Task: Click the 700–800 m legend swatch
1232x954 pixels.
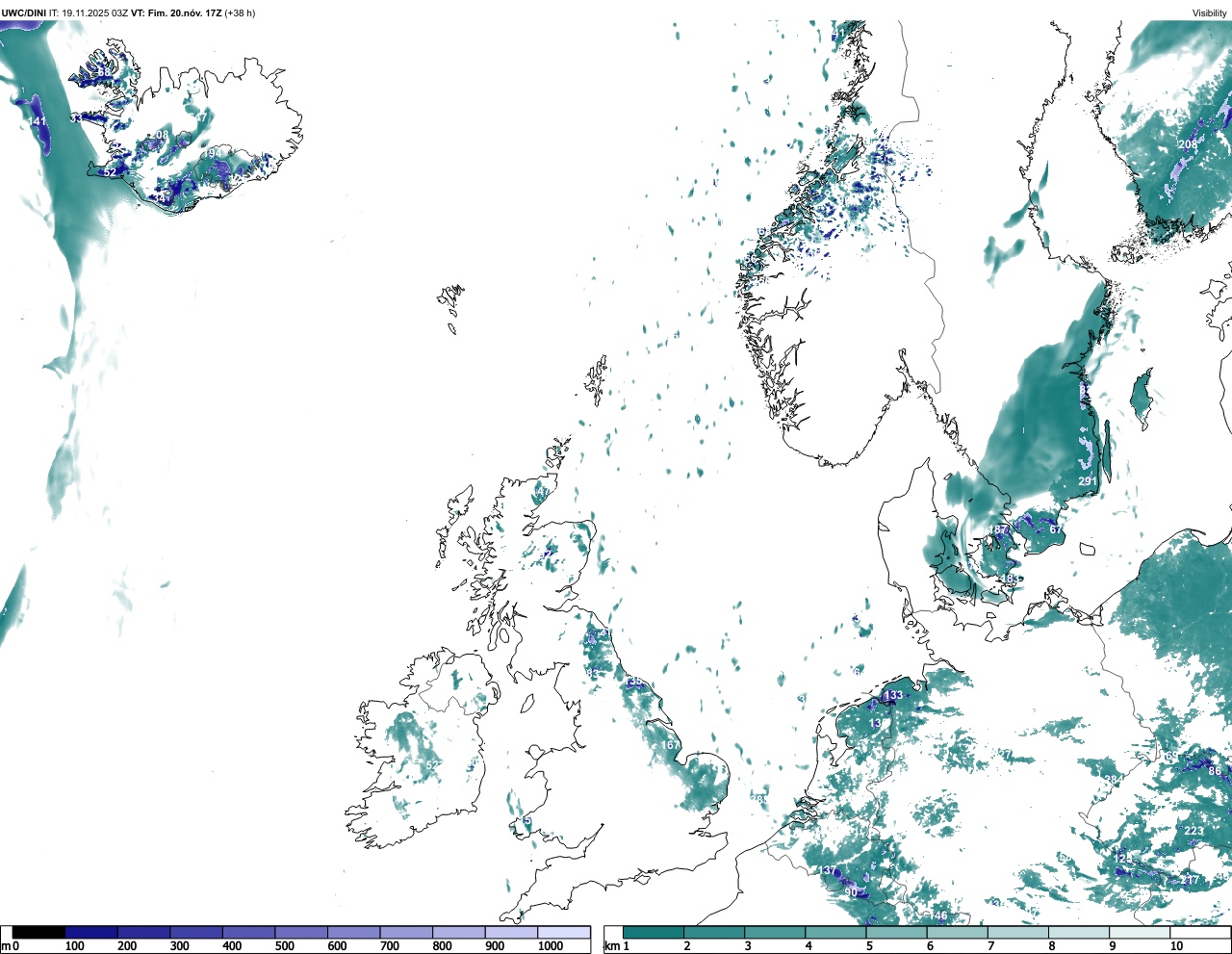Action: 406,932
